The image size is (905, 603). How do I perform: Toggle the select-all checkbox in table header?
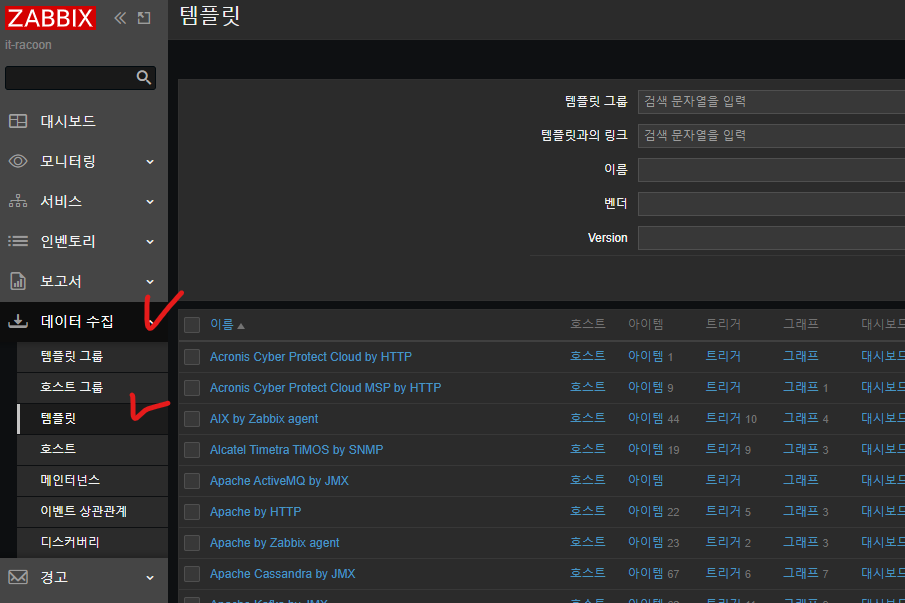192,325
